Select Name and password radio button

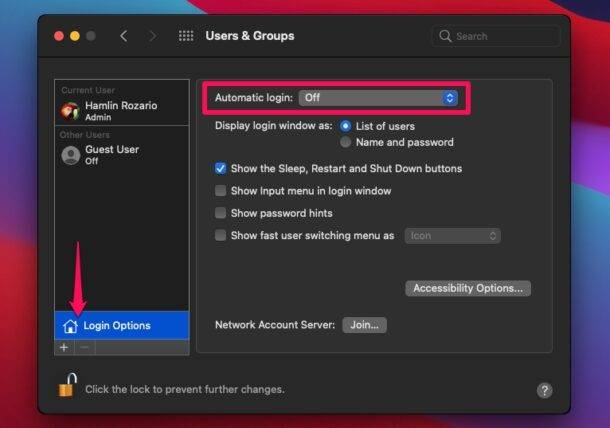[x=345, y=142]
